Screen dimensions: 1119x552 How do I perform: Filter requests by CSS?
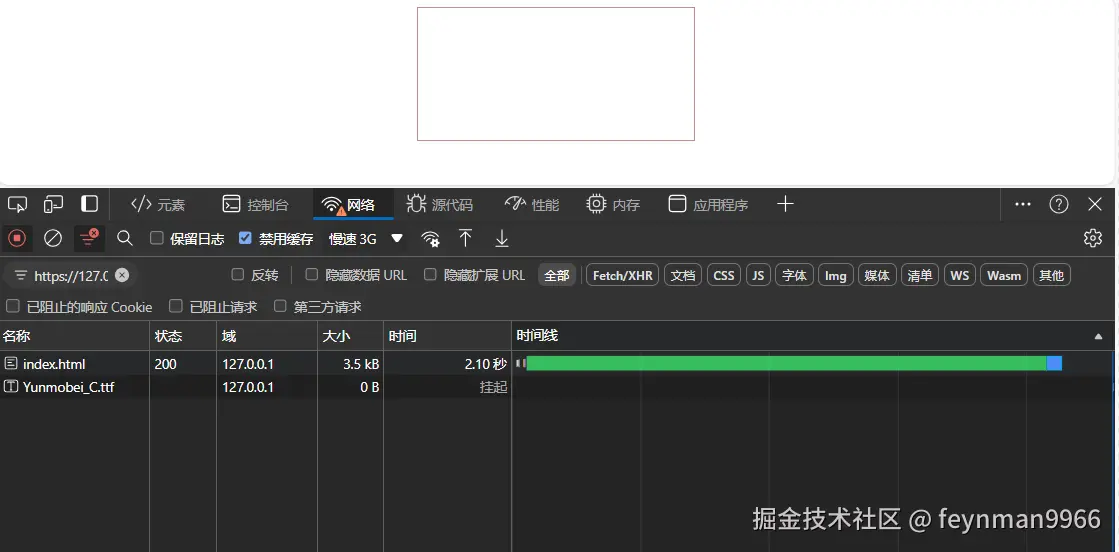click(724, 275)
